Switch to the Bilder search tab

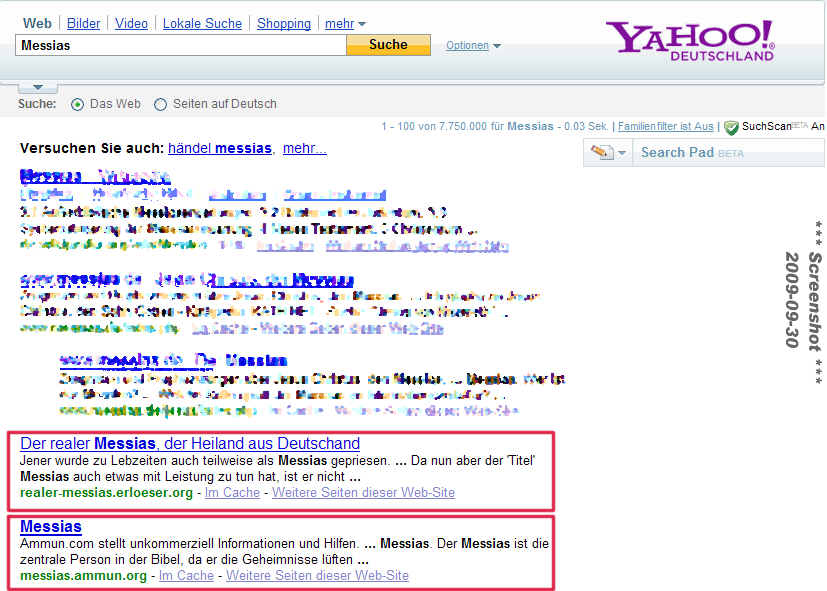coord(83,24)
